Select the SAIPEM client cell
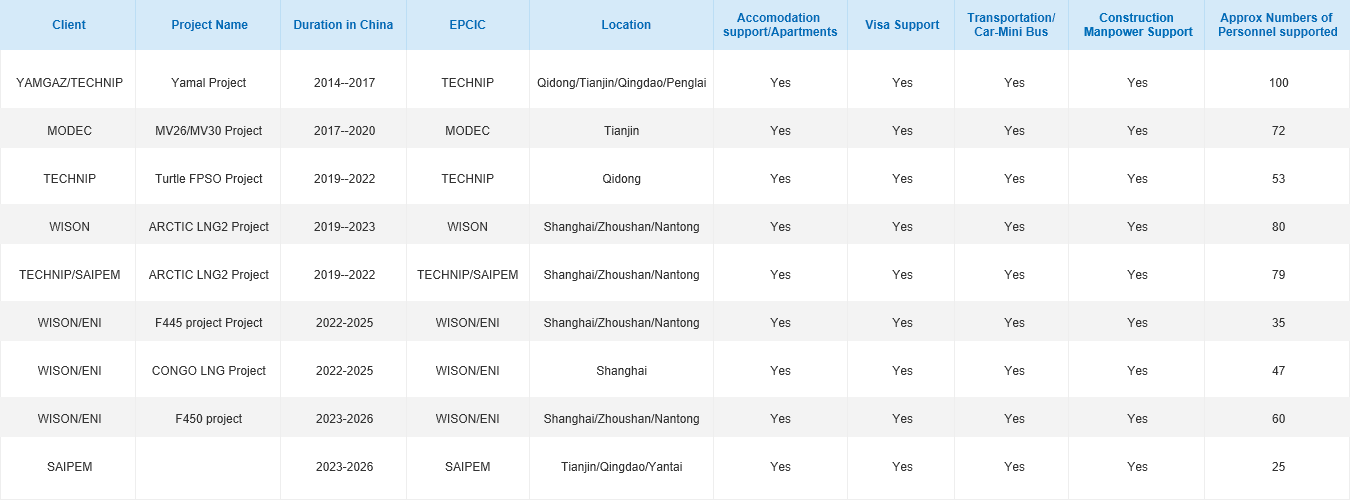Image resolution: width=1350 pixels, height=500 pixels. 69,467
